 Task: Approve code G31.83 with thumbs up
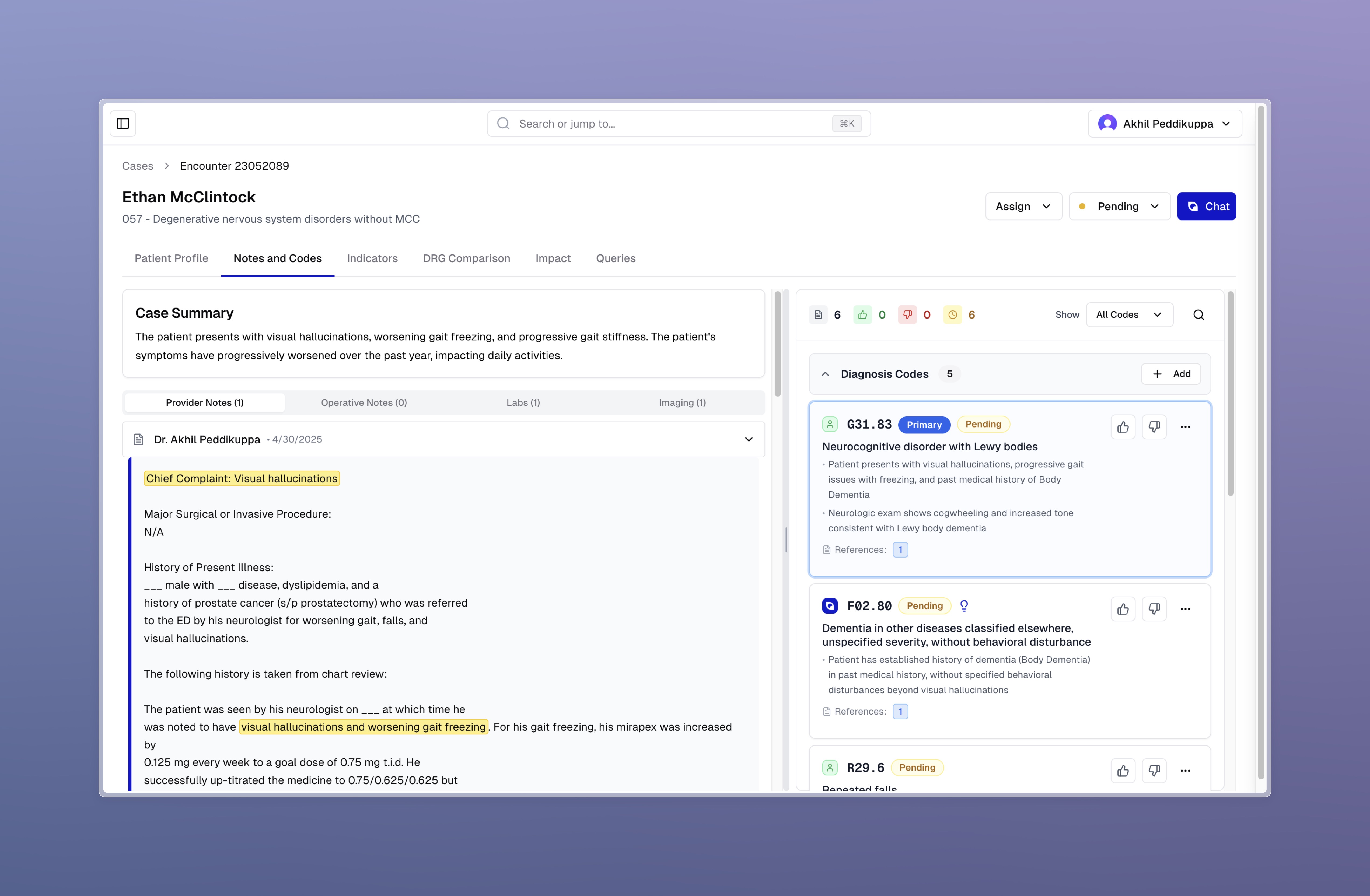pyautogui.click(x=1123, y=426)
